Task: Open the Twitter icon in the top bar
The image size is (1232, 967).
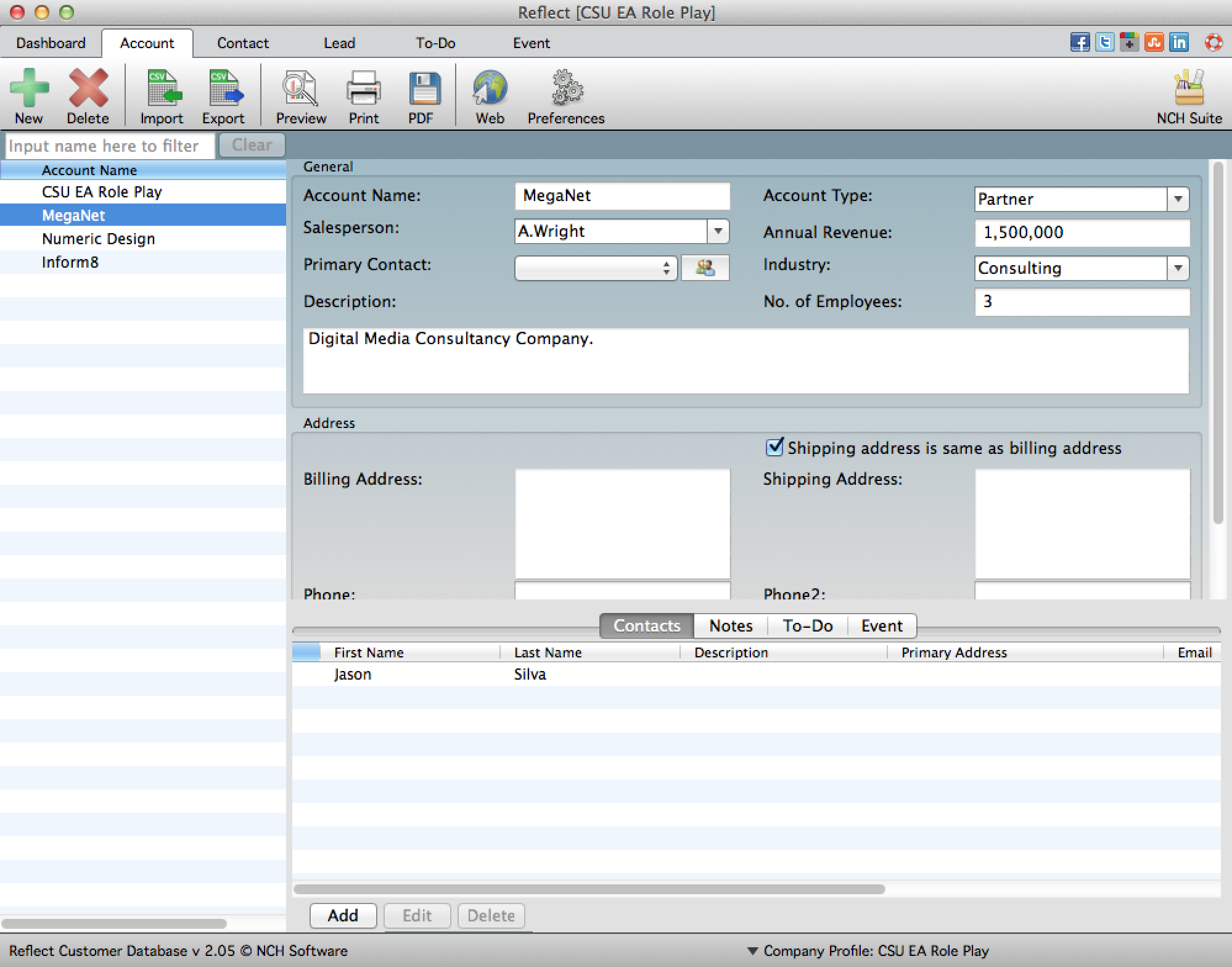Action: click(x=1104, y=43)
